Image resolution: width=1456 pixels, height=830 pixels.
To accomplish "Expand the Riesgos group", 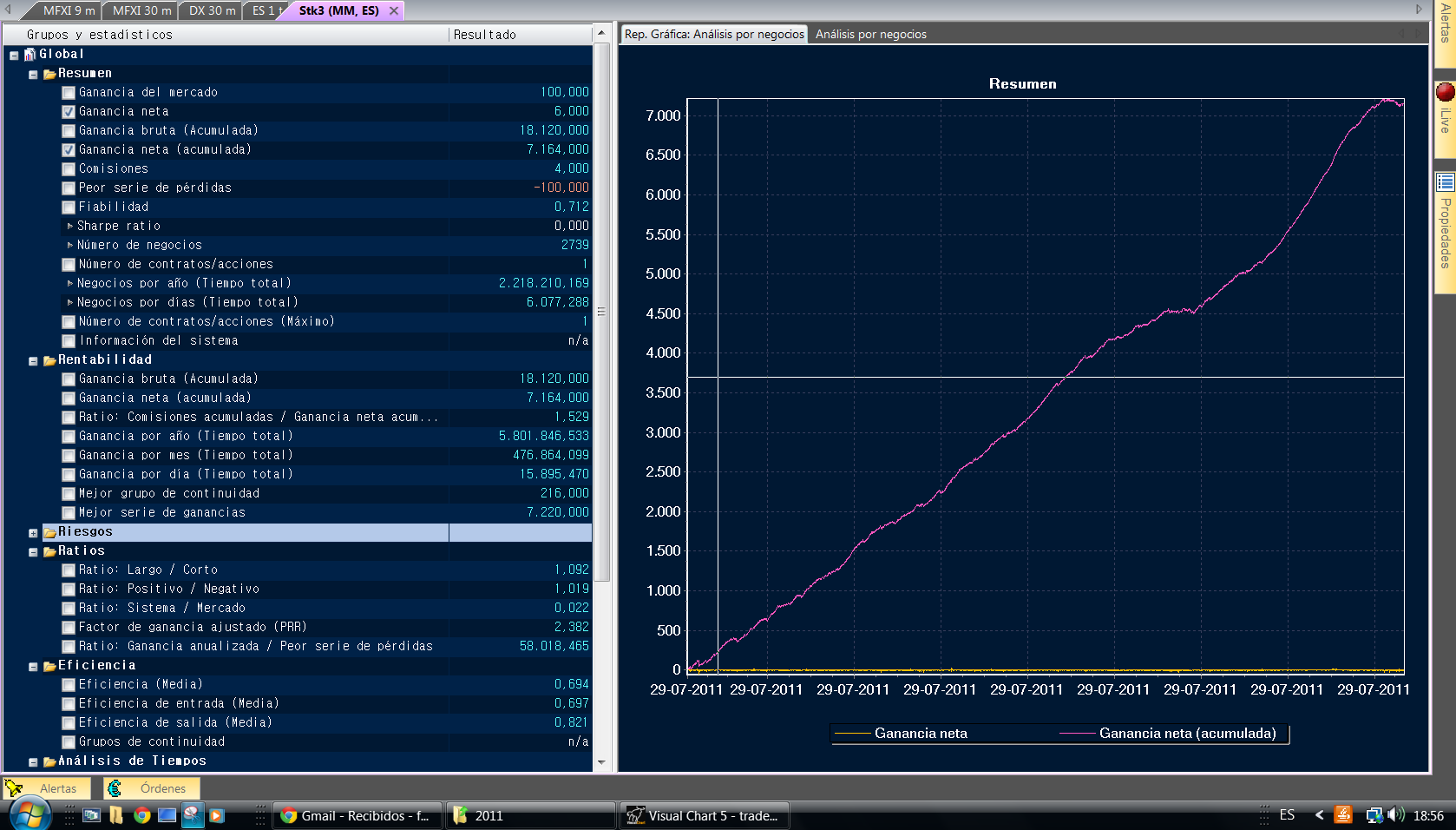I will (33, 533).
